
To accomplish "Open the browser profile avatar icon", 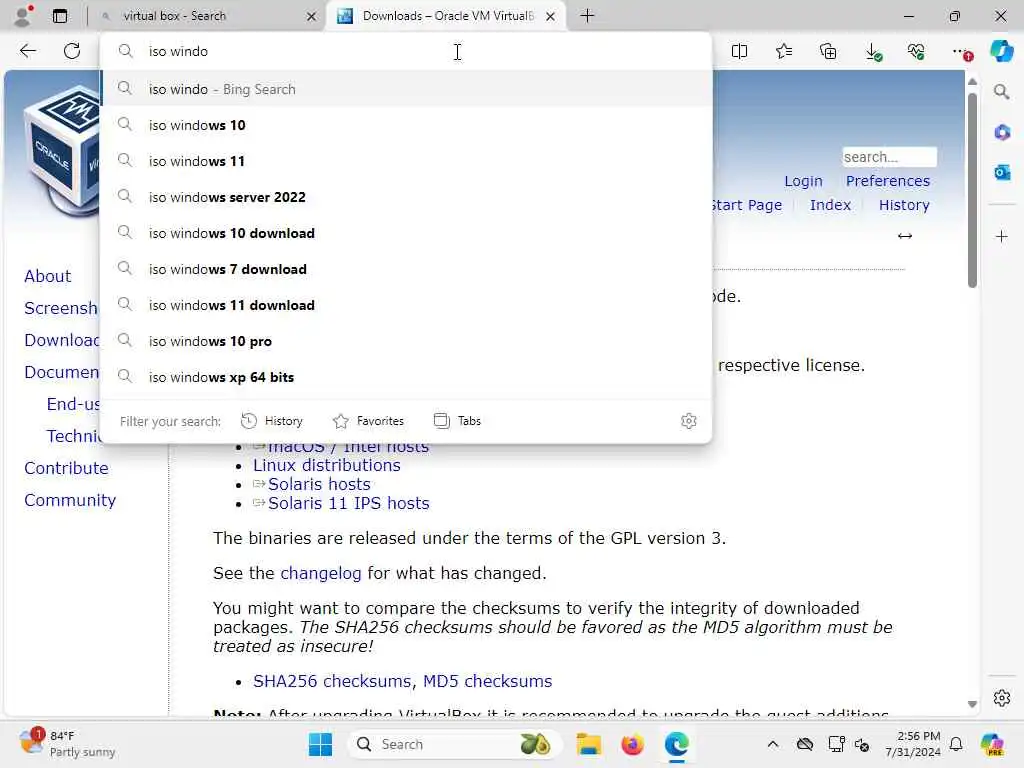I will 22,16.
